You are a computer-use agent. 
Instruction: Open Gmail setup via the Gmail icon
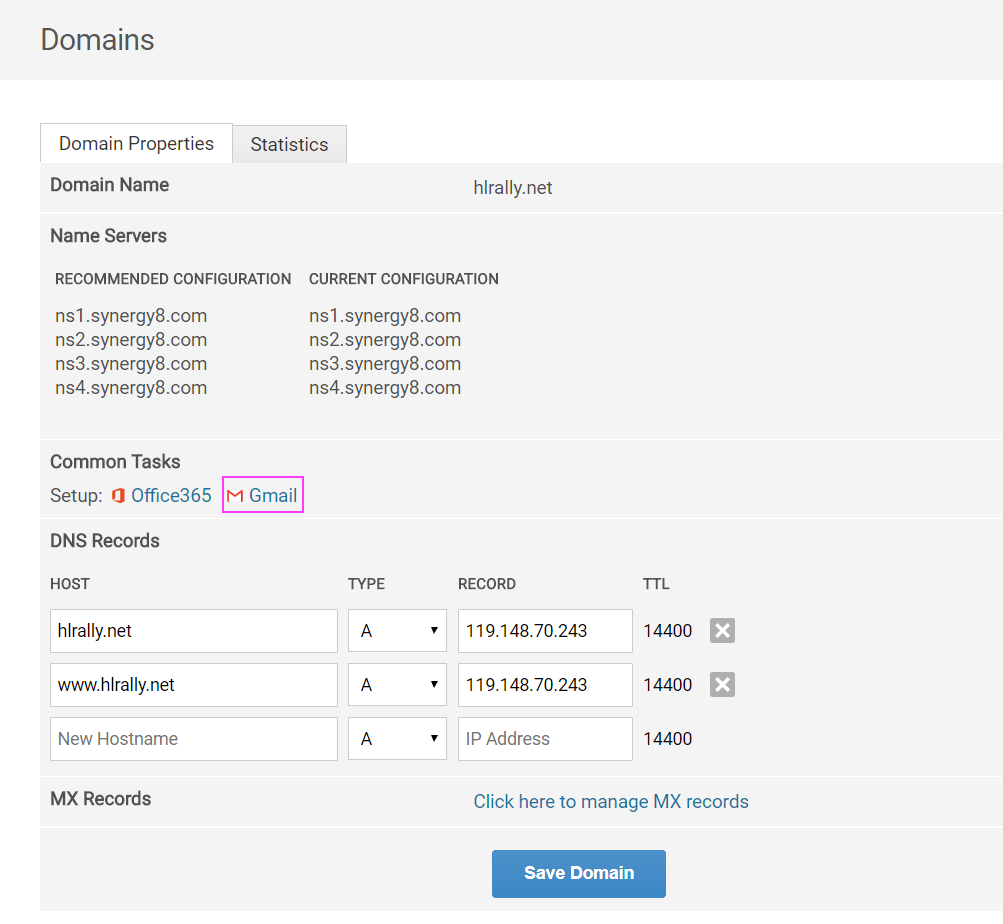pos(235,494)
